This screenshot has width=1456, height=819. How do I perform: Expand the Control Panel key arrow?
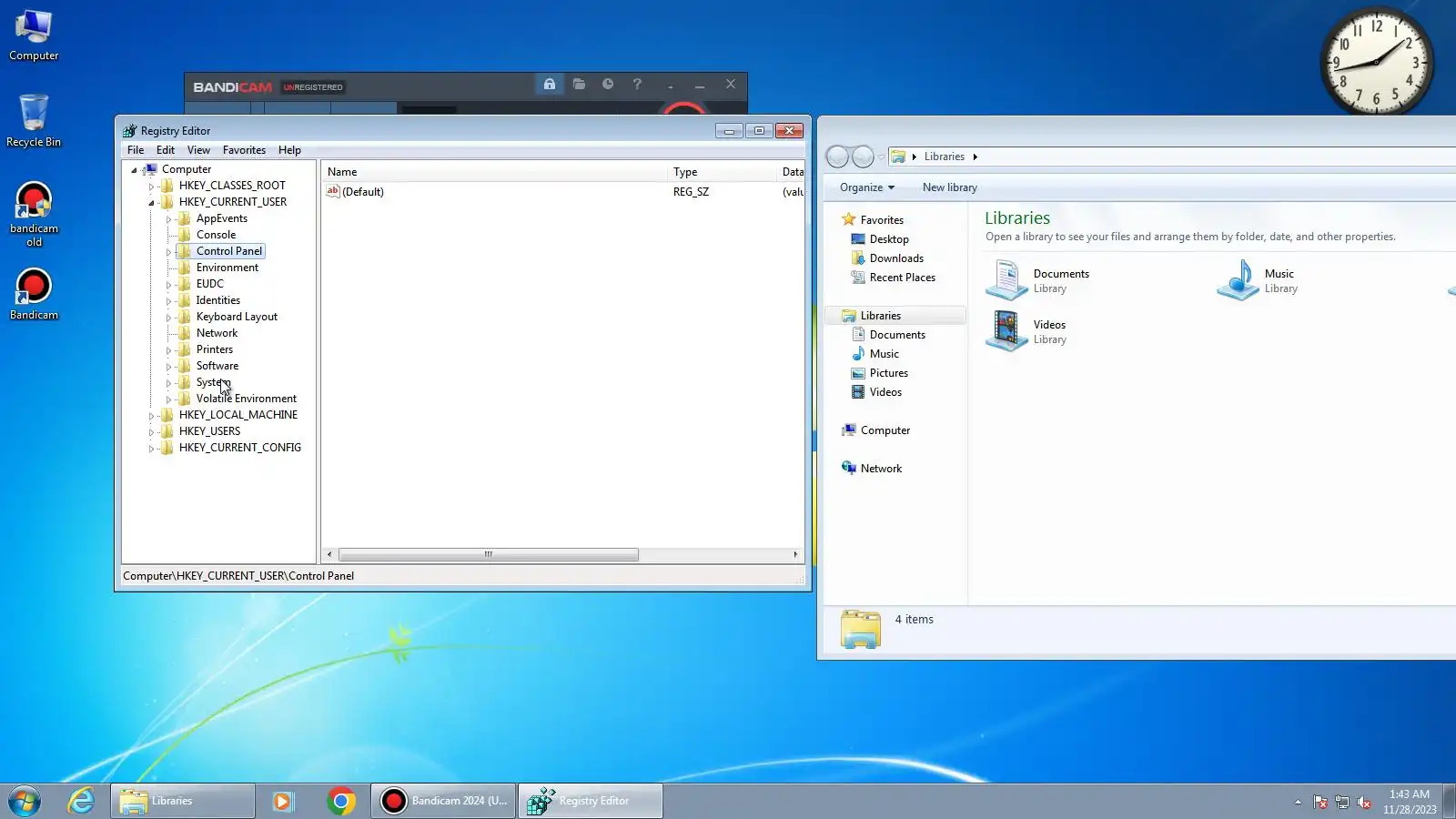point(168,252)
